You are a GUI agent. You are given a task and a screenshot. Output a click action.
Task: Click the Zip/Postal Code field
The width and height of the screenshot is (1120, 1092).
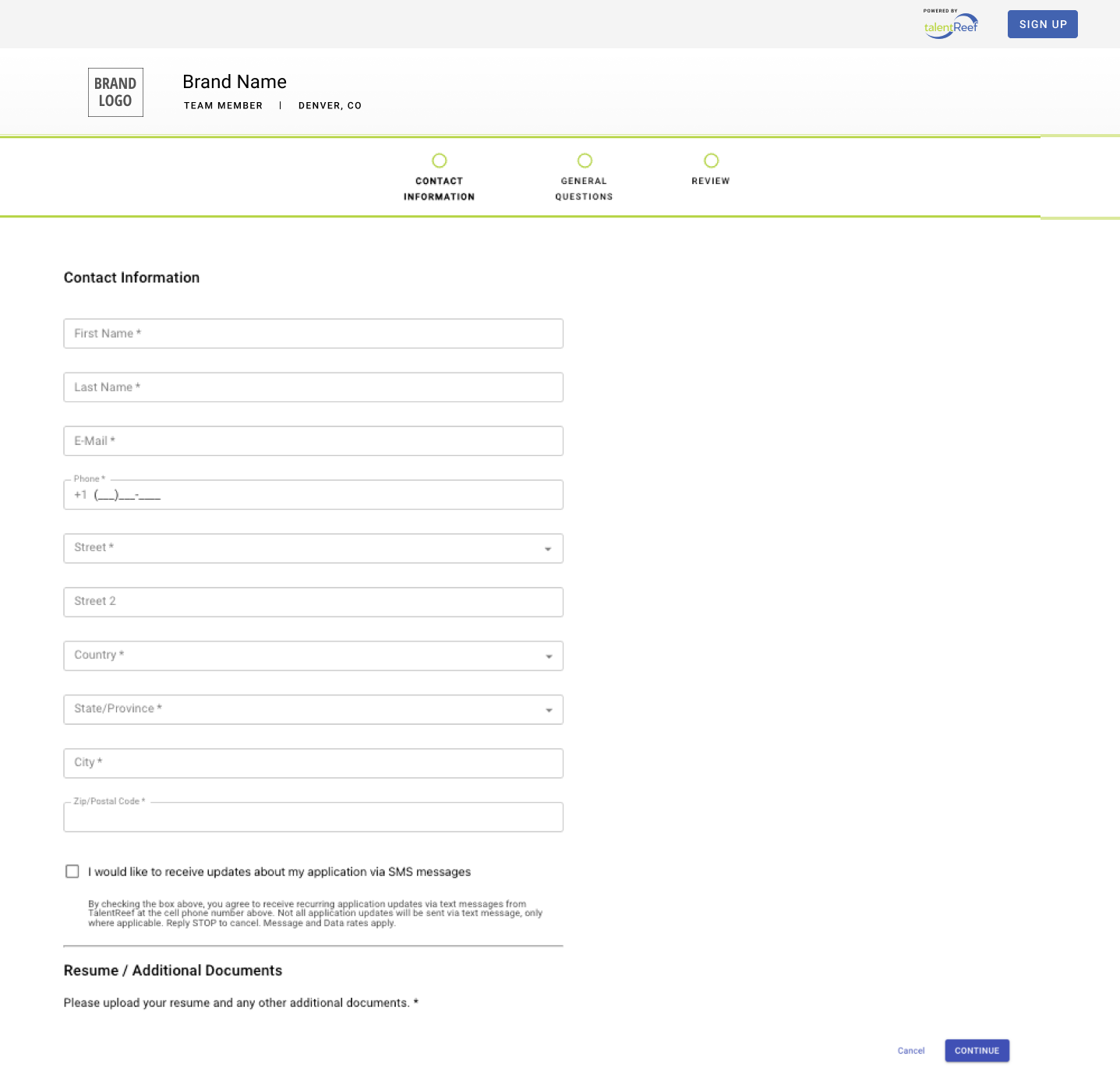coord(313,817)
